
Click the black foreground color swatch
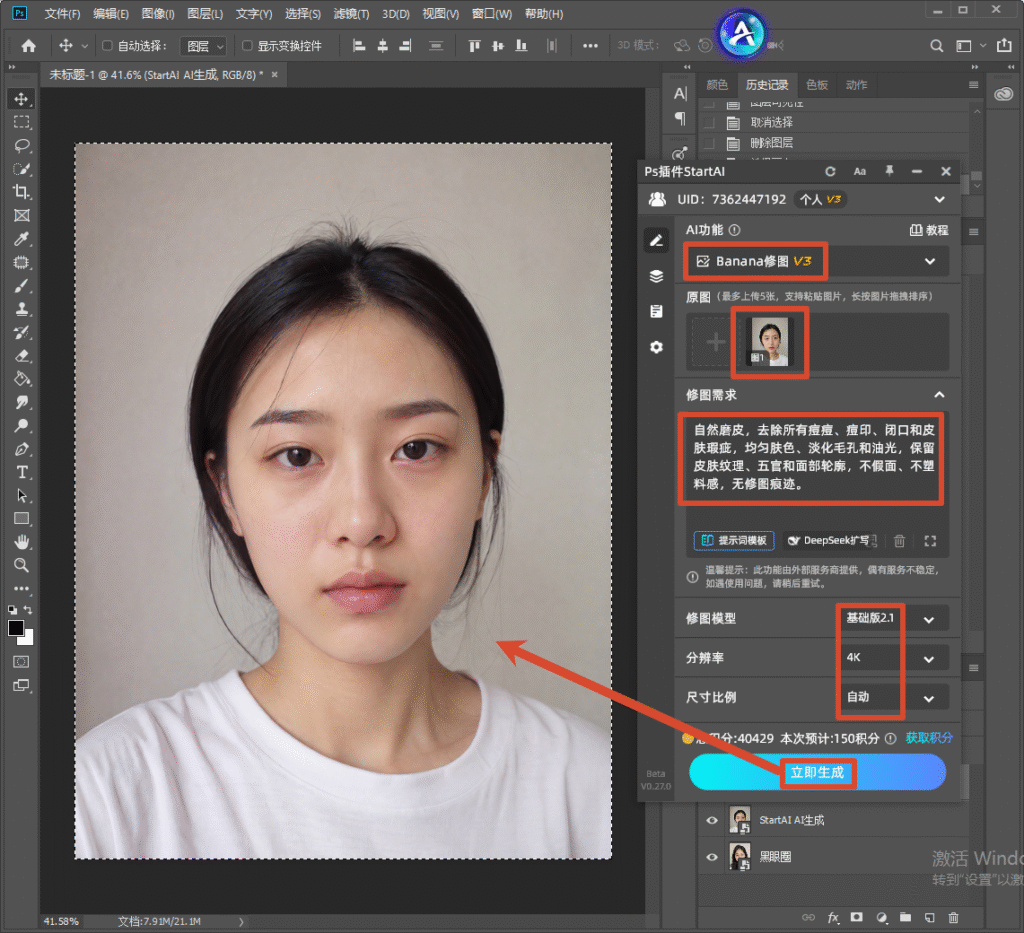point(16,628)
